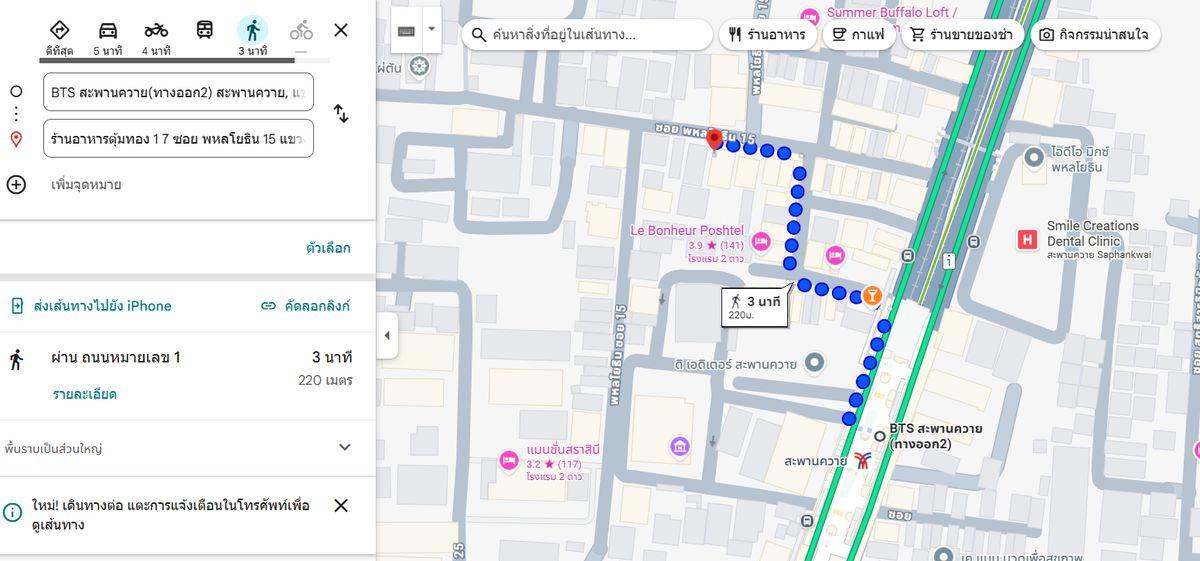1200x561 pixels.
Task: Collapse the side panel arrow
Action: click(x=387, y=335)
